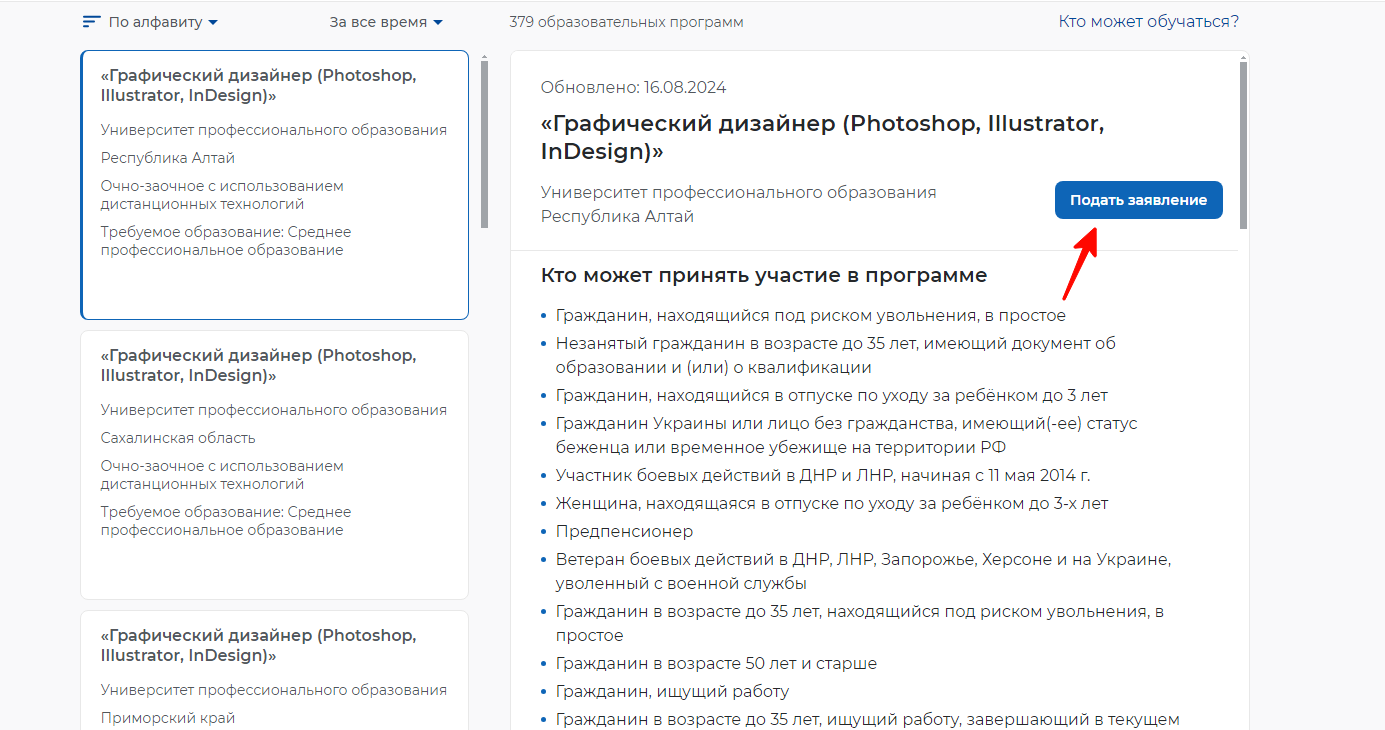Click the sort lines icon near По алфавиту
Viewport: 1385px width, 730px height.
coord(91,22)
